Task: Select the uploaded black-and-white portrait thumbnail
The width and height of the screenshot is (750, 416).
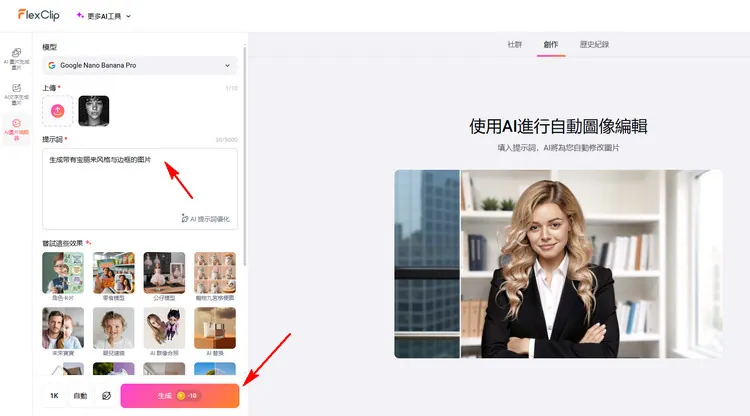Action: pos(93,110)
